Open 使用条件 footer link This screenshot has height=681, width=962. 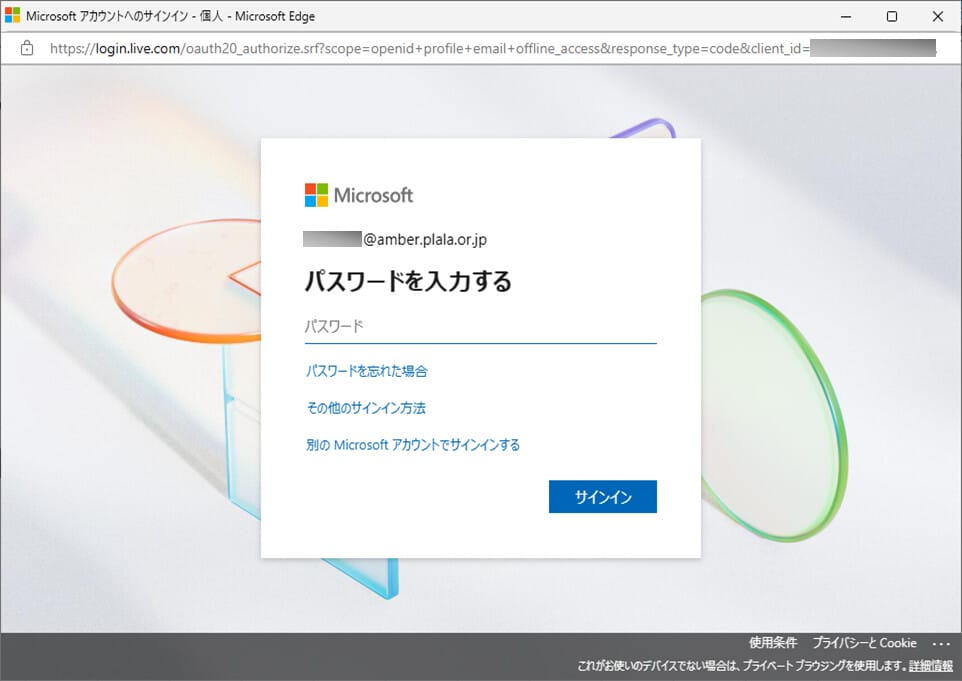[772, 642]
